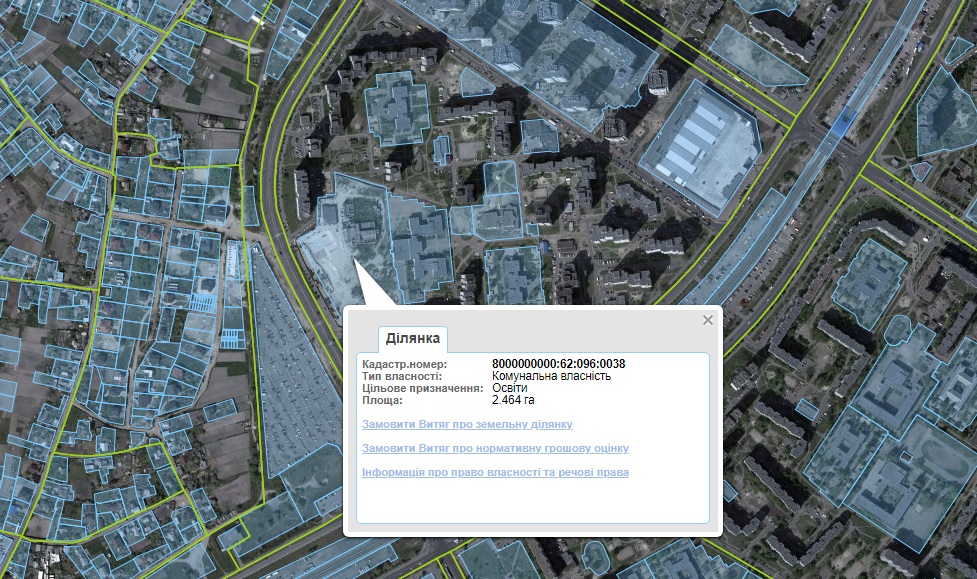Click the Кадастр.номер label
977x579 pixels.
pyautogui.click(x=404, y=364)
